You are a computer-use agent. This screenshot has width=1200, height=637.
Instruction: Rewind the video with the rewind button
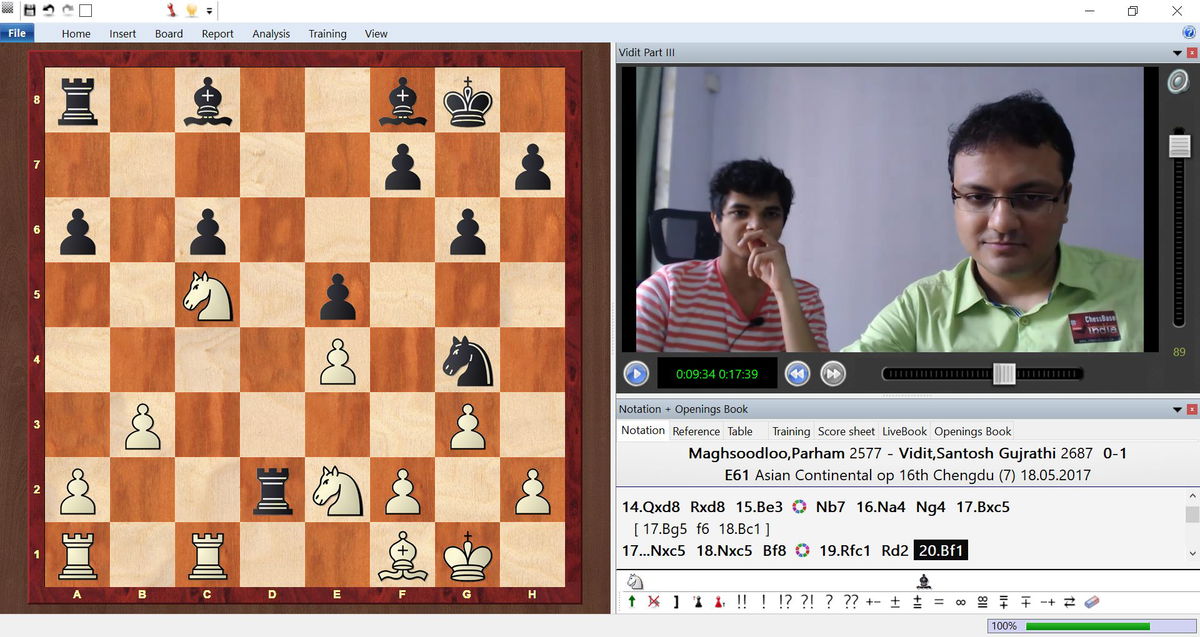coord(797,374)
